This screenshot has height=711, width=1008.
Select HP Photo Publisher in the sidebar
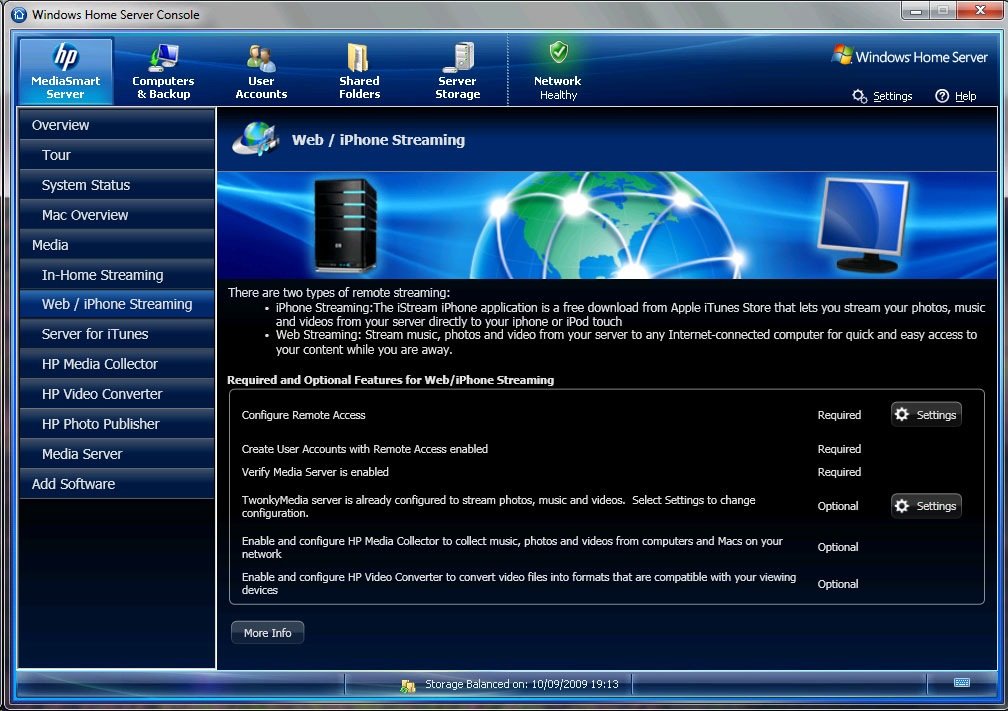(x=117, y=424)
